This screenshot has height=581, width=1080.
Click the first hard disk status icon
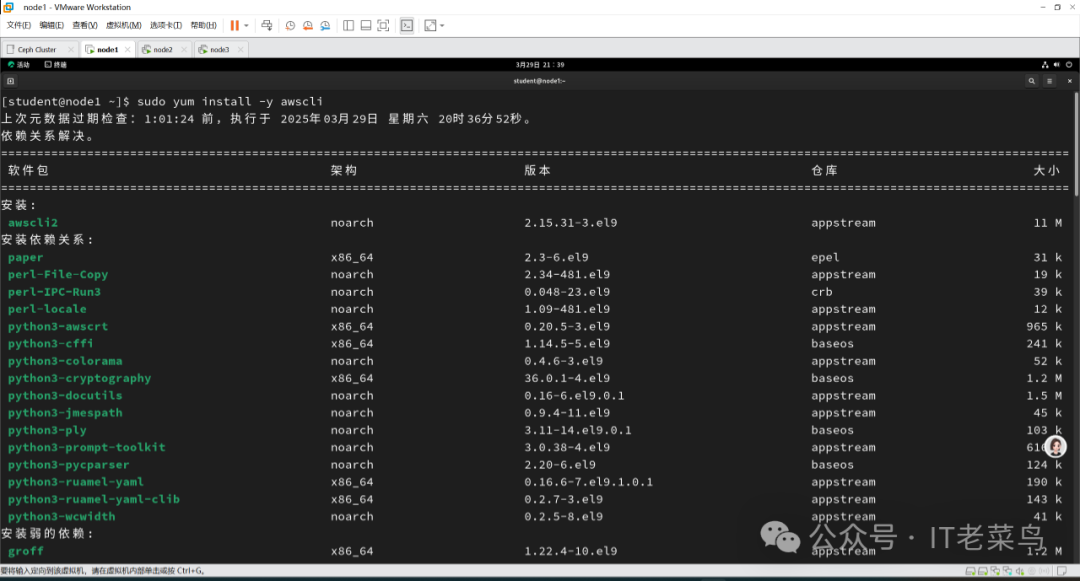tap(970, 571)
